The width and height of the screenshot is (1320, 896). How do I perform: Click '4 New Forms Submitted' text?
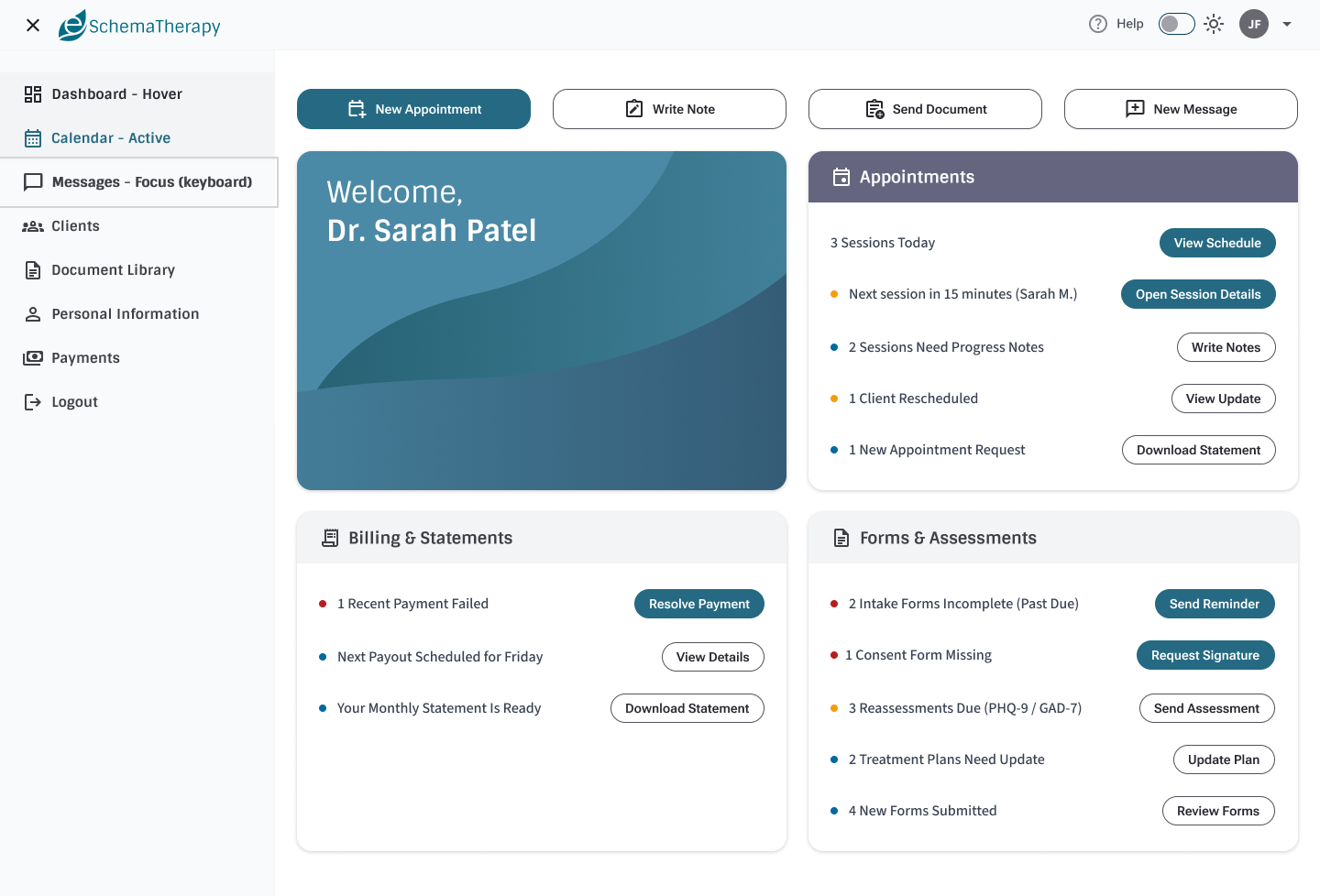(922, 811)
